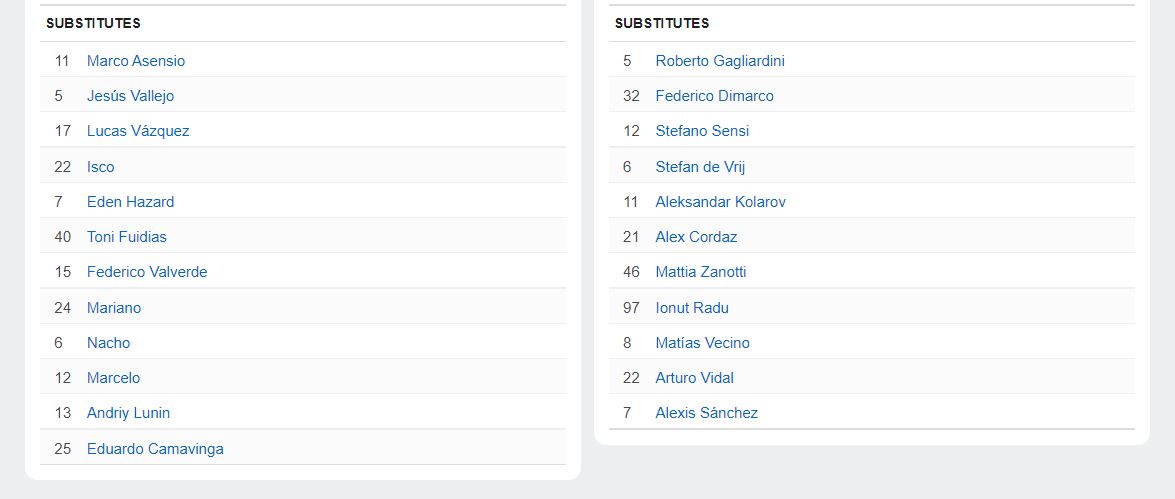Open Isco's profile link
Image resolution: width=1175 pixels, height=499 pixels.
[x=101, y=167]
